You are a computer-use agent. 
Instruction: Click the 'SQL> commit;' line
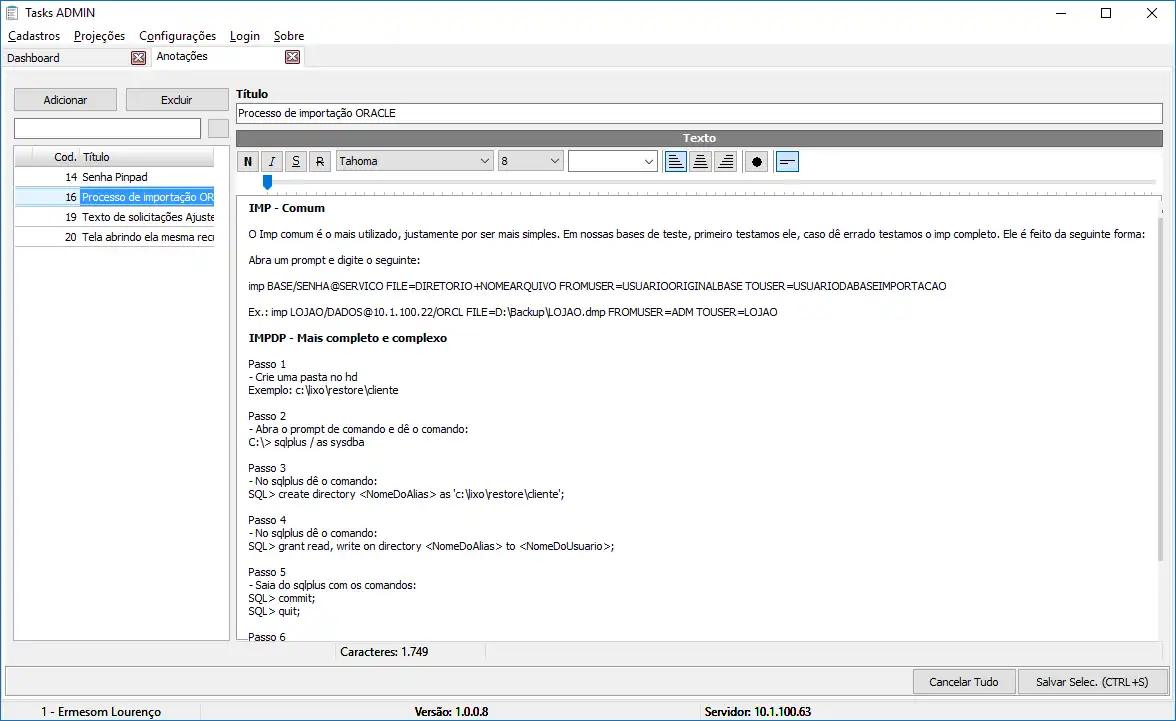(x=282, y=598)
